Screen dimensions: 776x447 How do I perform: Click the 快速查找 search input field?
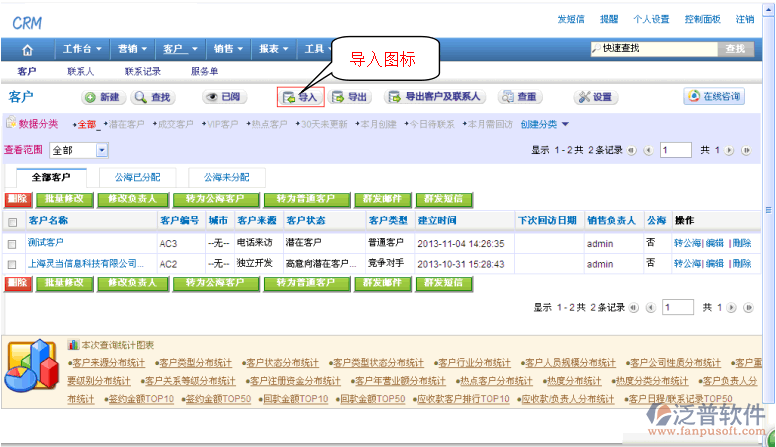tap(655, 48)
